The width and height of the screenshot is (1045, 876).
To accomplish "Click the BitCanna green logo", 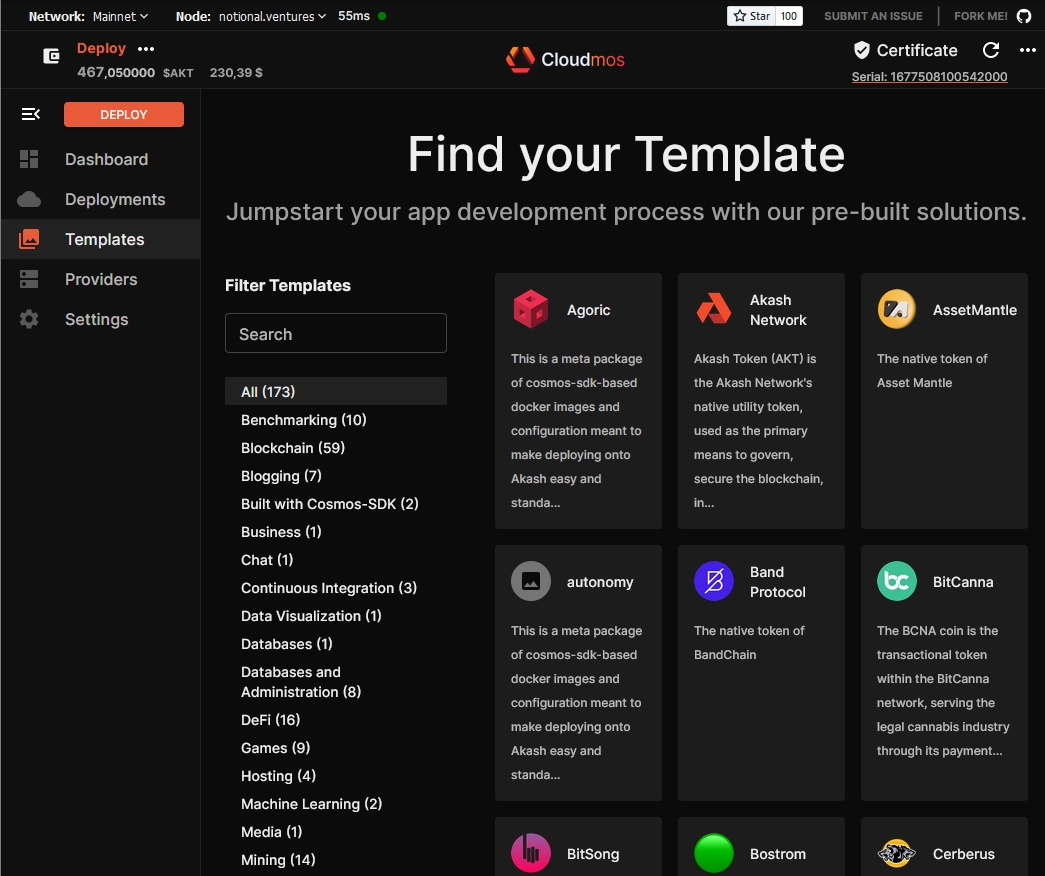I will (896, 581).
